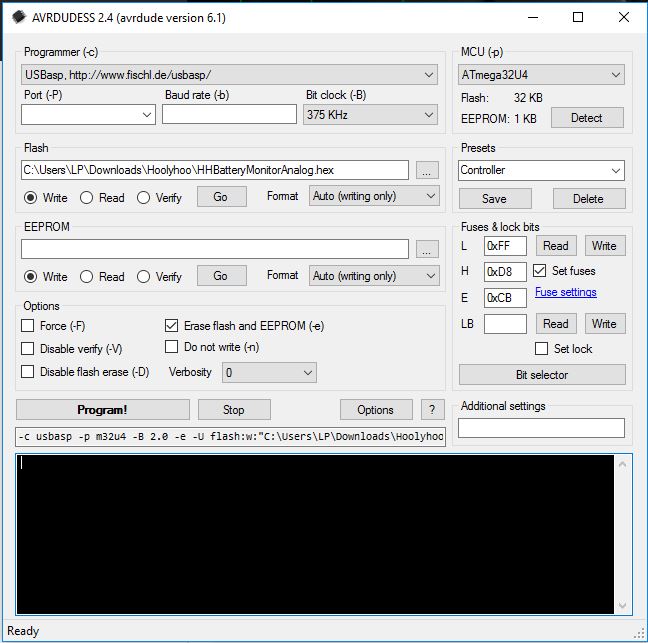Open the Fuse settings link
The width and height of the screenshot is (648, 643).
pos(566,292)
